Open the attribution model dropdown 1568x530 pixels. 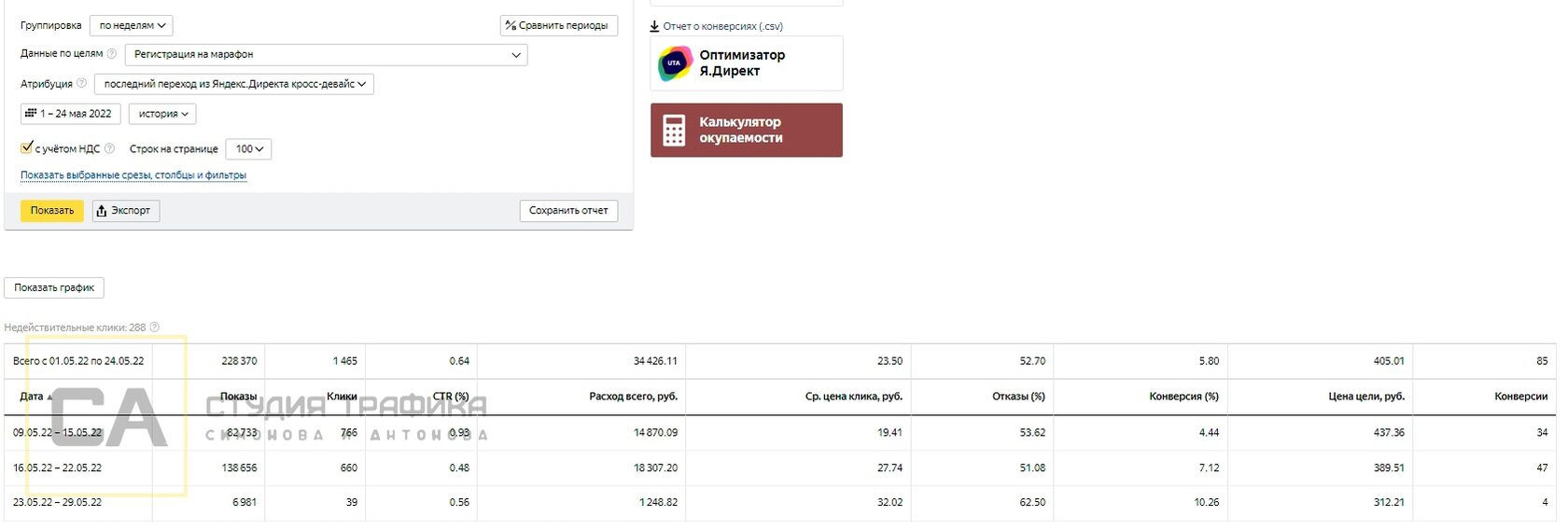234,84
